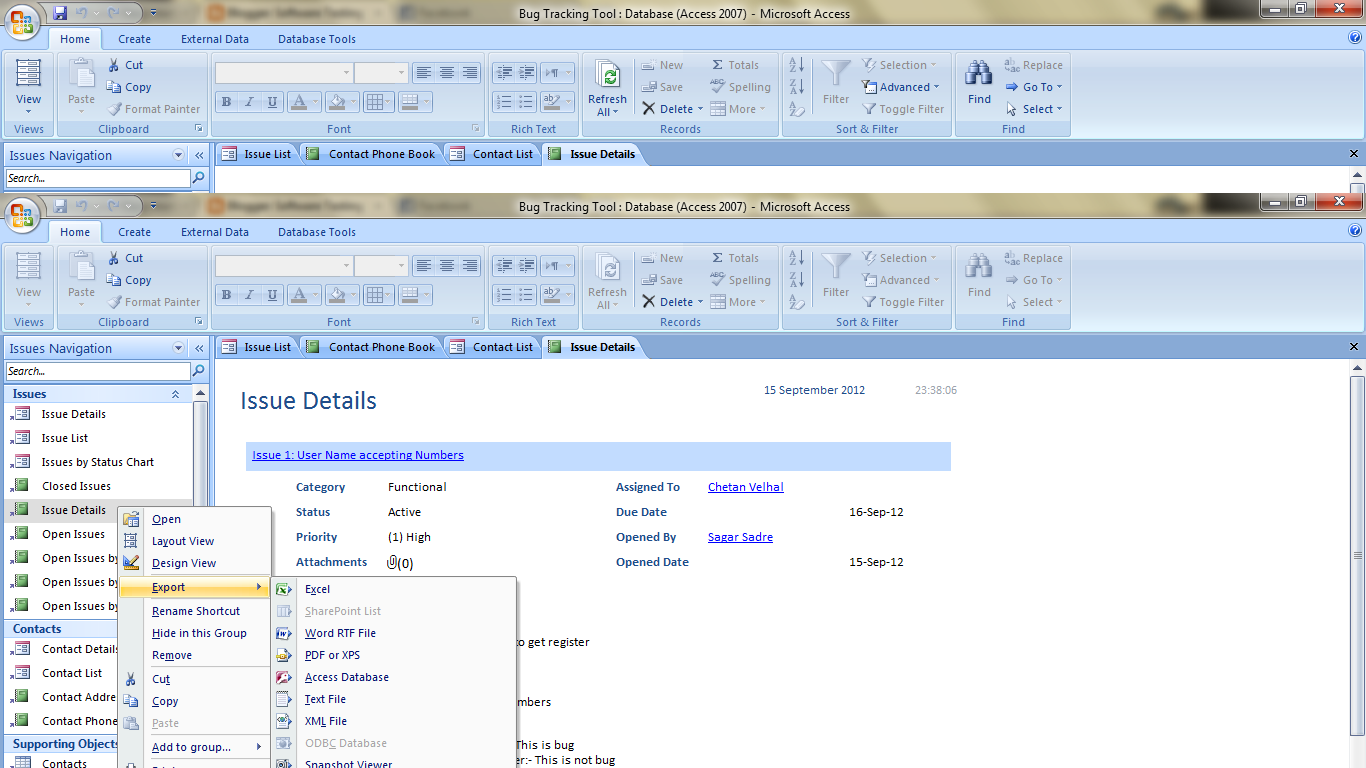
Task: Click font color swatch button in upper ribbon
Action: pyautogui.click(x=299, y=102)
